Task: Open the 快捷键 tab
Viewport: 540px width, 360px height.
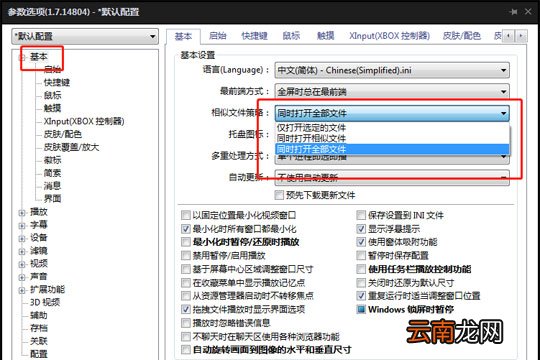Action: pyautogui.click(x=254, y=35)
